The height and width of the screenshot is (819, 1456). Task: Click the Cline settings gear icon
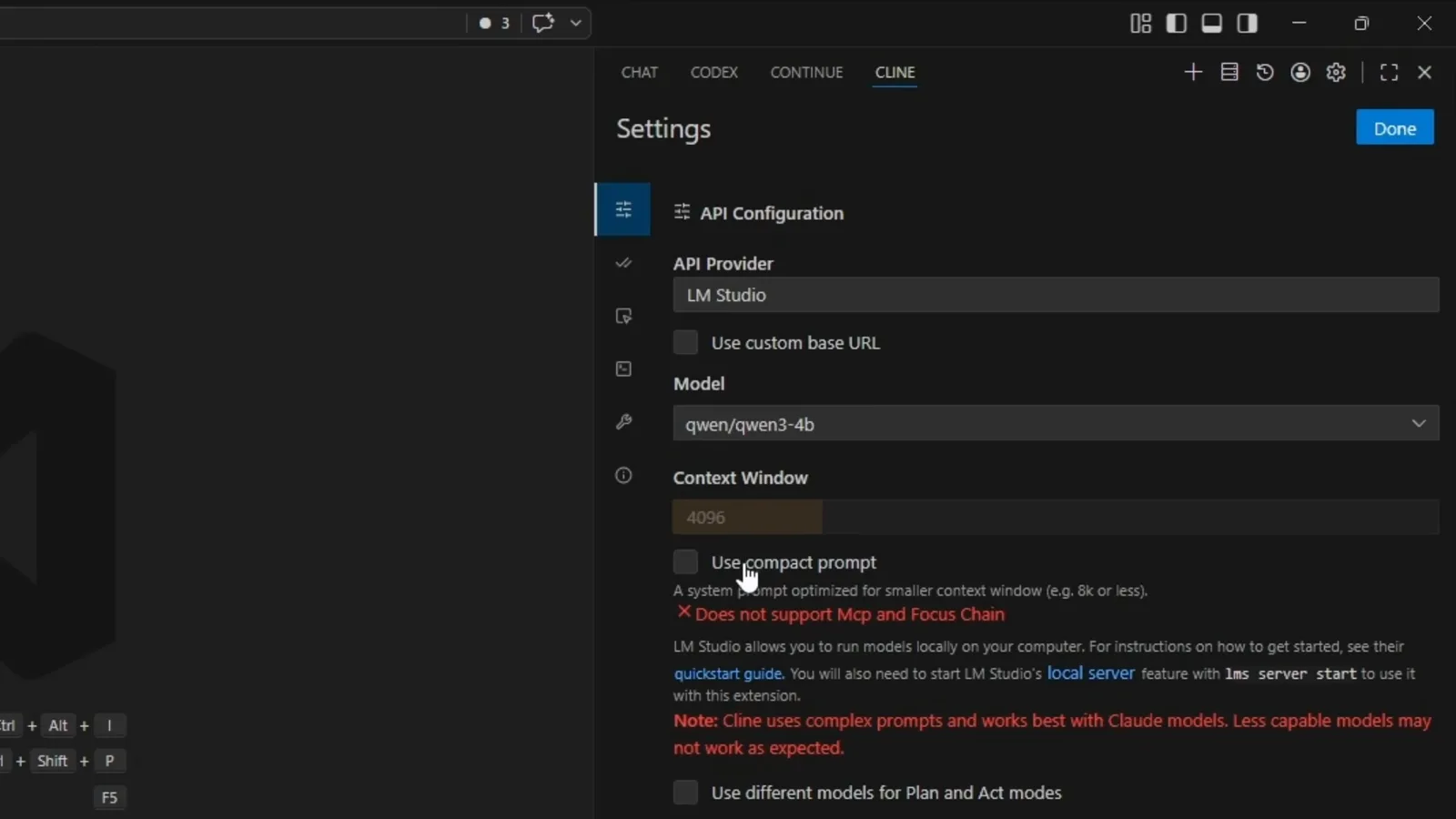[1336, 72]
